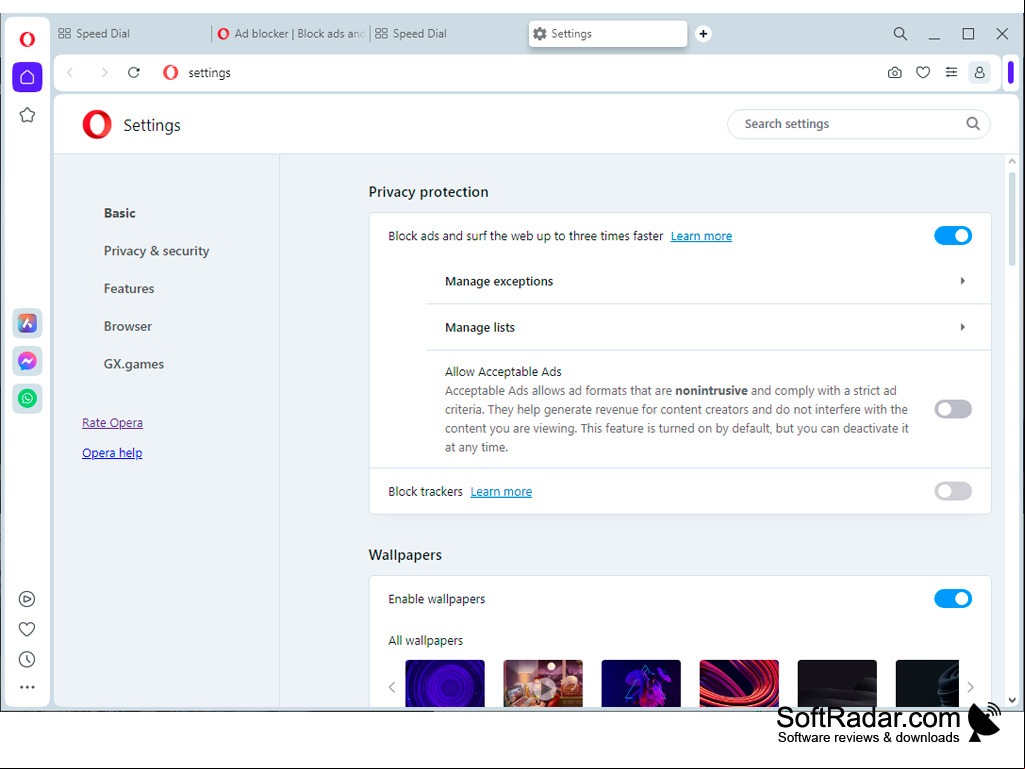Image resolution: width=1025 pixels, height=769 pixels.
Task: Select the dark black wallpaper thumbnail
Action: pos(837,683)
